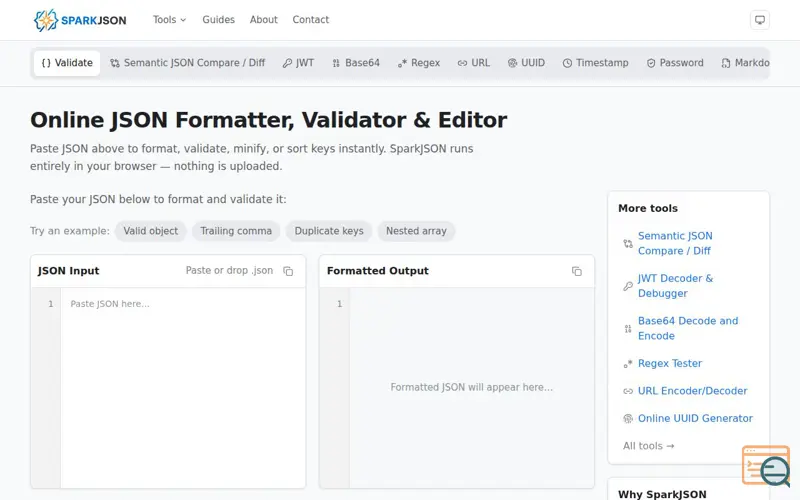Click into the JSON input editor area

coord(183,388)
